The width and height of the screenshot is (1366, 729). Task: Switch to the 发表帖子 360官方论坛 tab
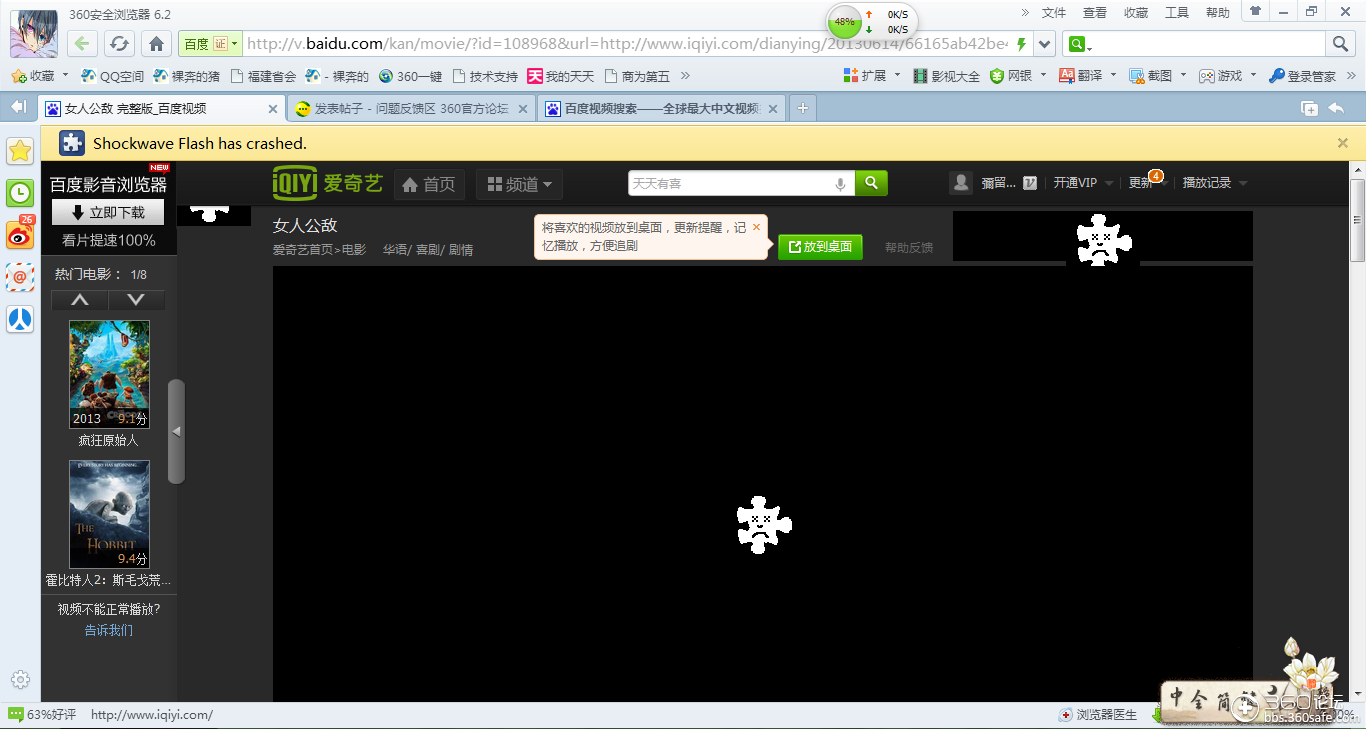tap(411, 109)
